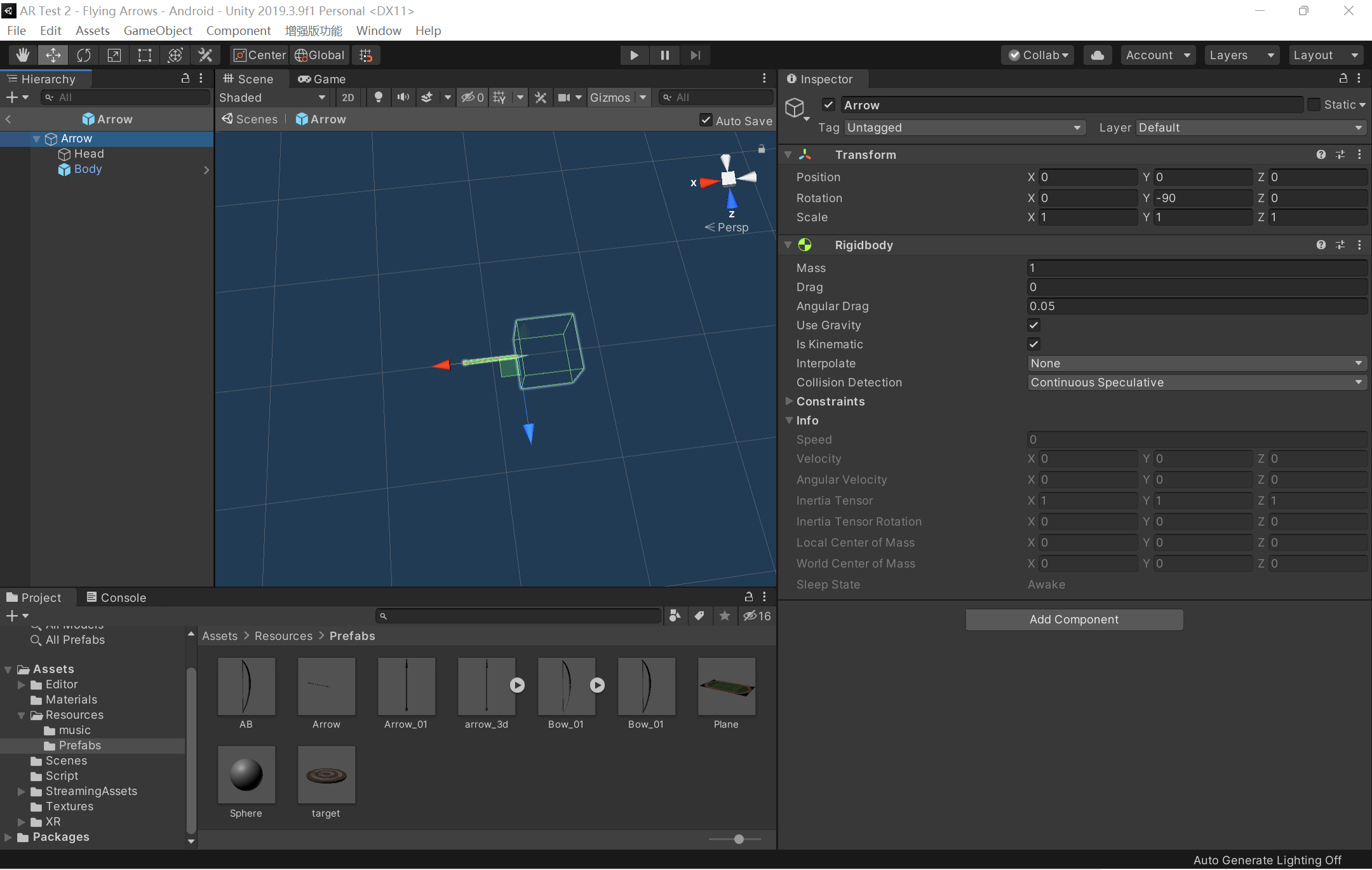Open the GameObject menu
1372x870 pixels.
(158, 30)
